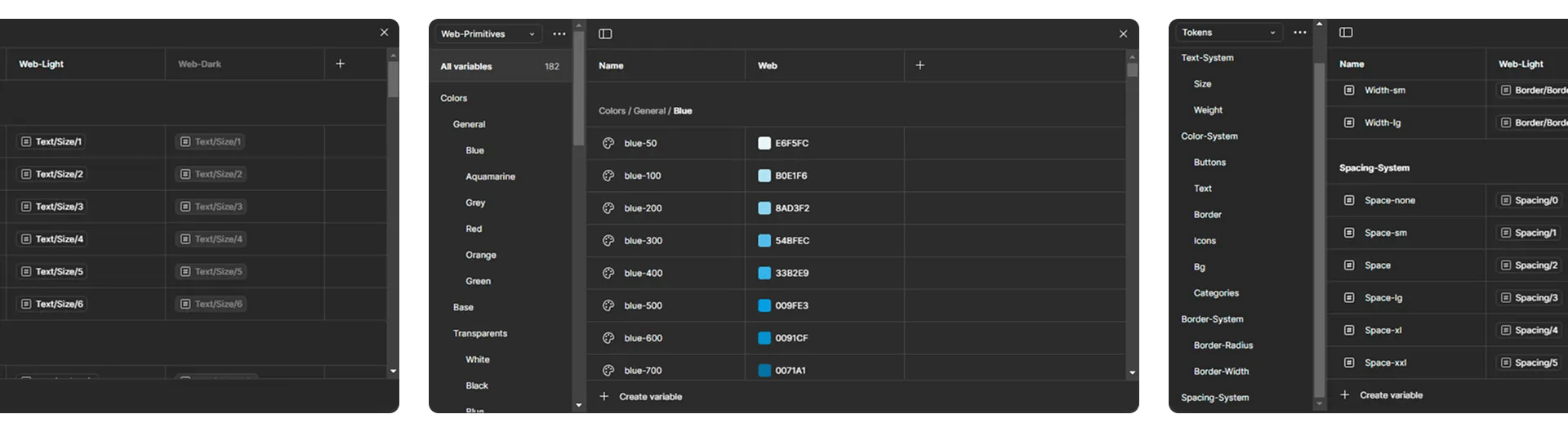
Task: Open the 009FE3 color swatch
Action: [x=764, y=305]
